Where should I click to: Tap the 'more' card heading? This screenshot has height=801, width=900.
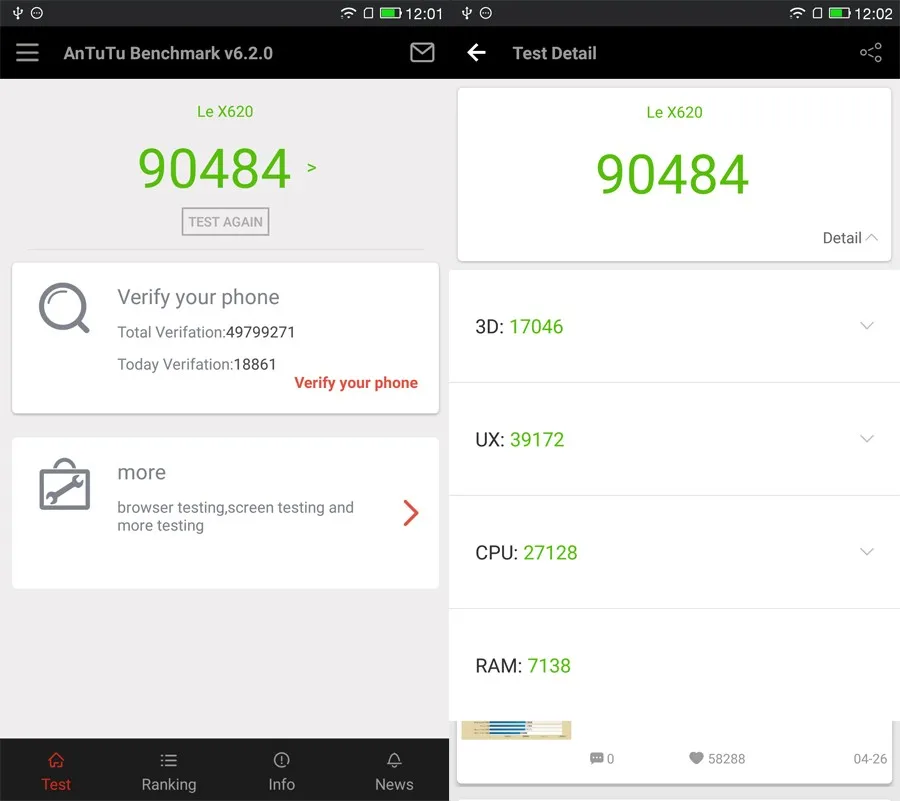142,472
